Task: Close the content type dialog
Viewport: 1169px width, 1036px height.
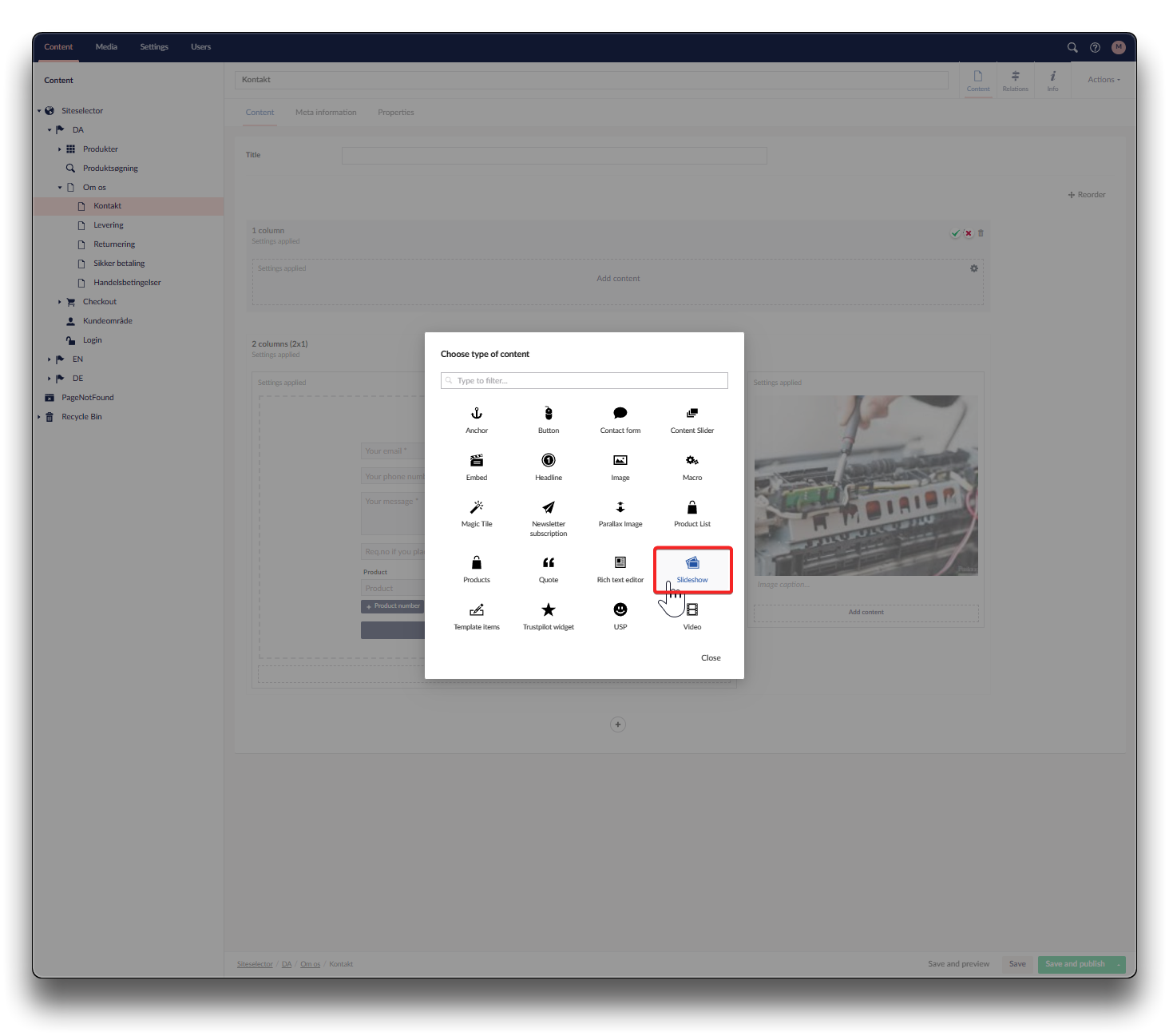Action: tap(711, 658)
